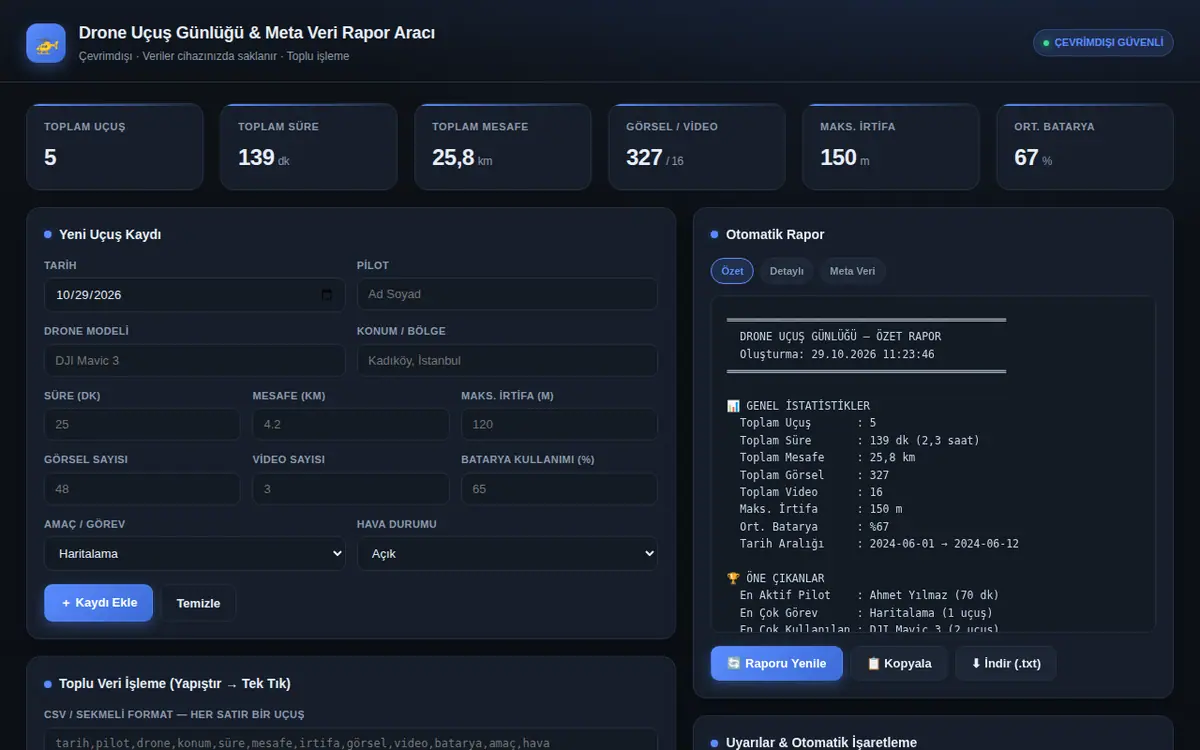Screen dimensions: 1200x750
Task: Click the Drone Modeli input field
Action: tap(195, 360)
